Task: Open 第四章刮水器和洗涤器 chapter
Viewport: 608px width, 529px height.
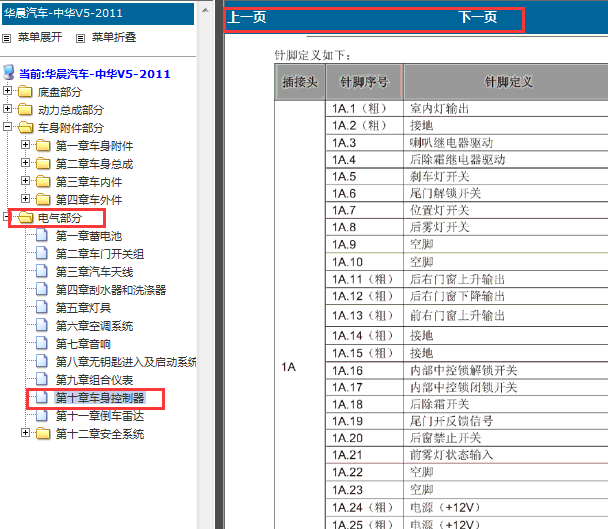Action: point(111,290)
